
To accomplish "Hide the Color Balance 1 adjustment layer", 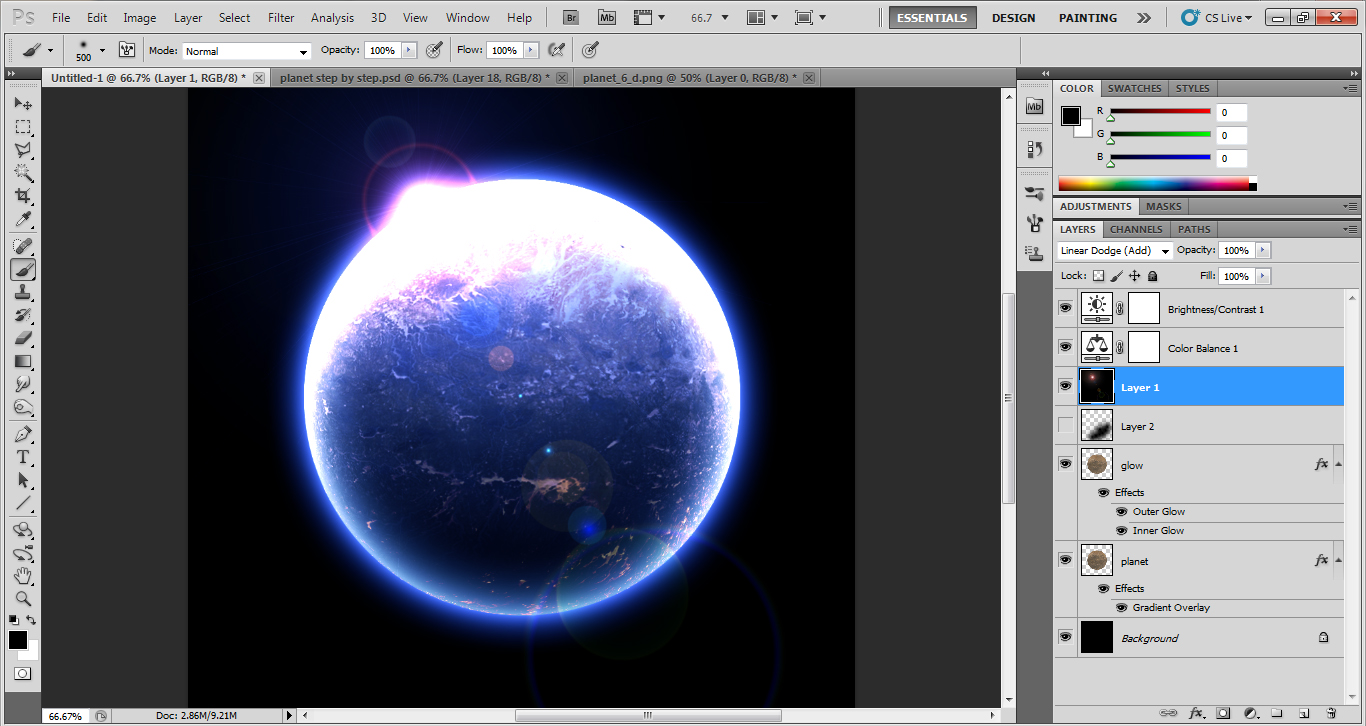I will coord(1065,347).
